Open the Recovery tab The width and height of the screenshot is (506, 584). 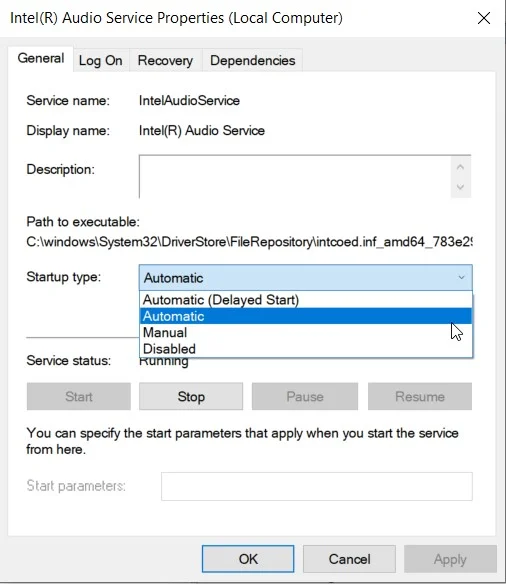pyautogui.click(x=165, y=60)
